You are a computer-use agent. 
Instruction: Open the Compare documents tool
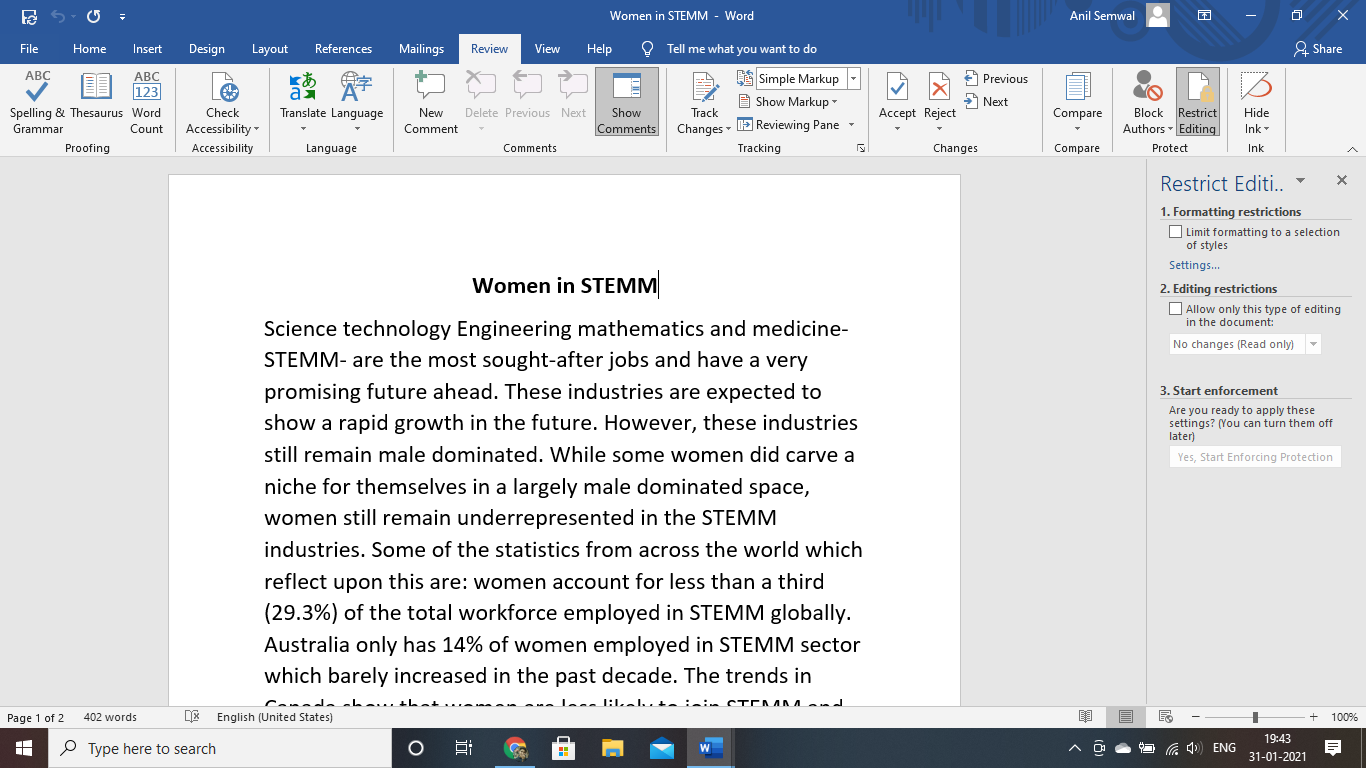point(1077,102)
